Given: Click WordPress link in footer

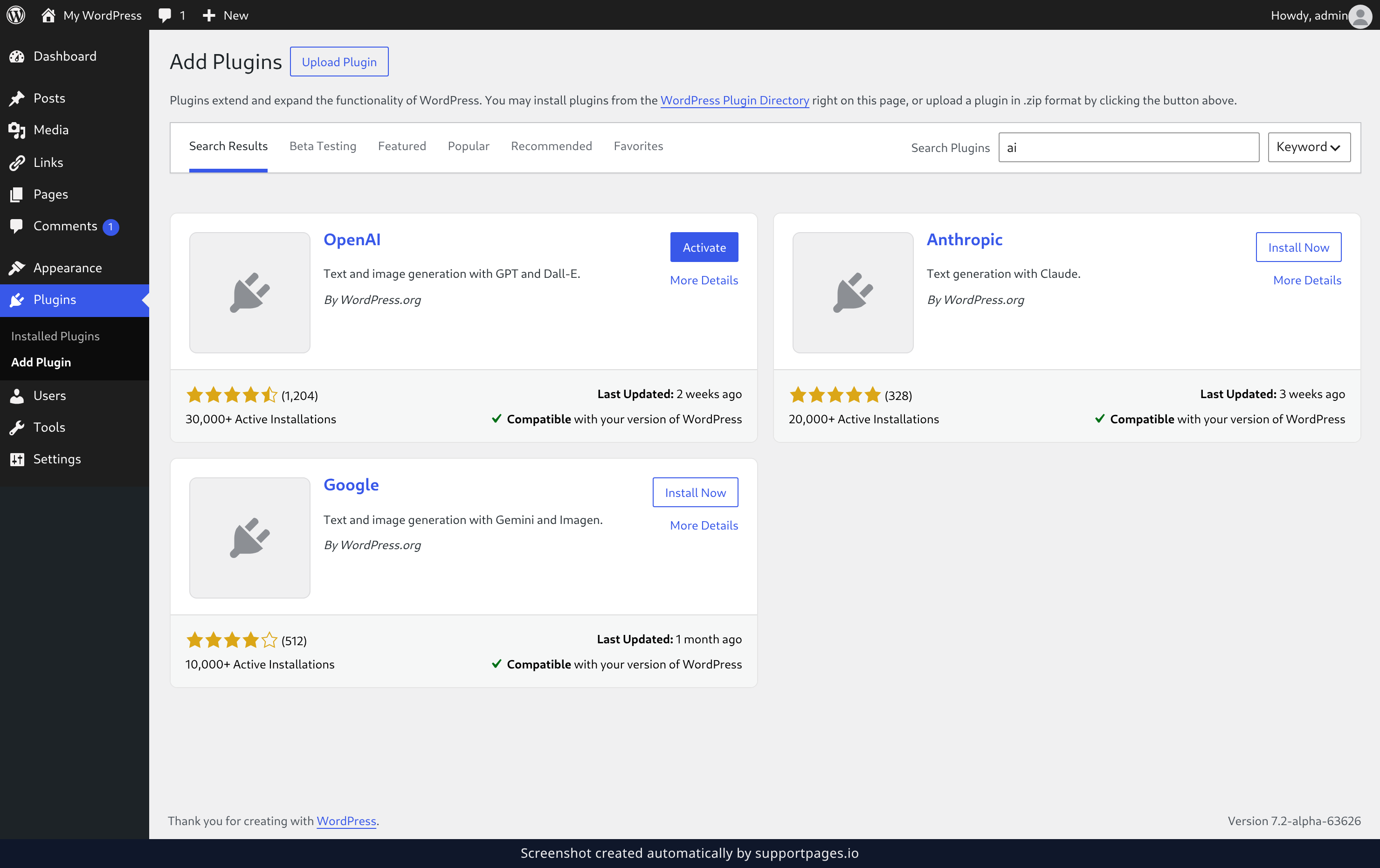Looking at the screenshot, I should pyautogui.click(x=346, y=820).
